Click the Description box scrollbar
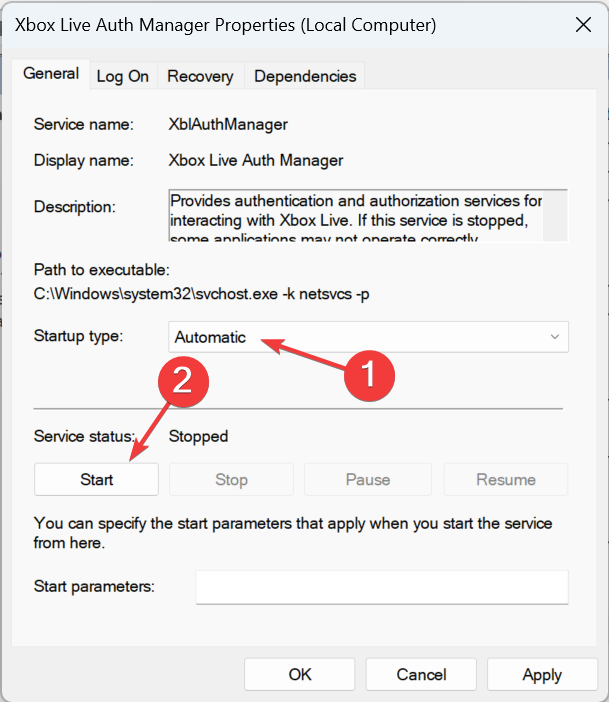609x702 pixels. (555, 216)
